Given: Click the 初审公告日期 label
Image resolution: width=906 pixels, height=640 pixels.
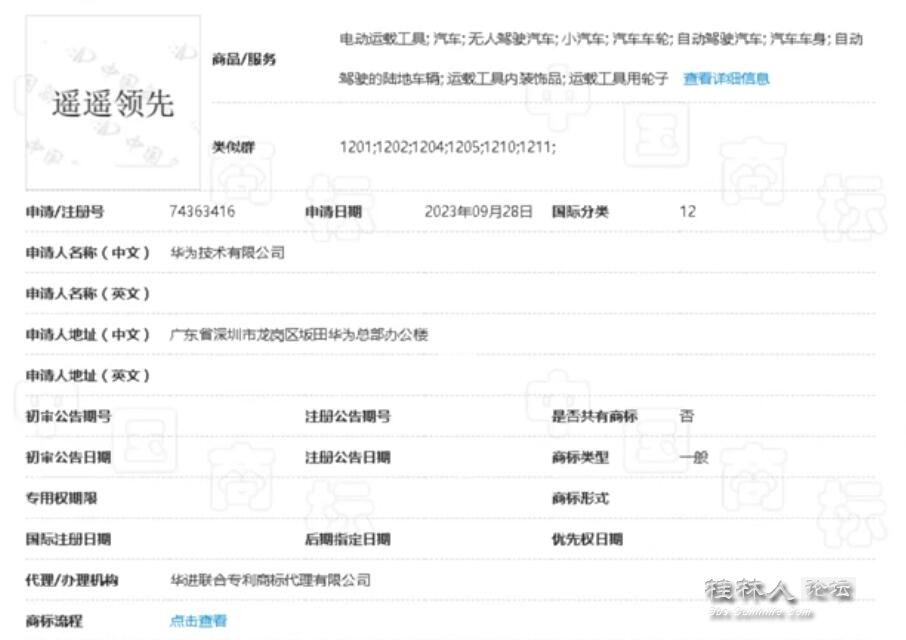Looking at the screenshot, I should click(x=69, y=457).
